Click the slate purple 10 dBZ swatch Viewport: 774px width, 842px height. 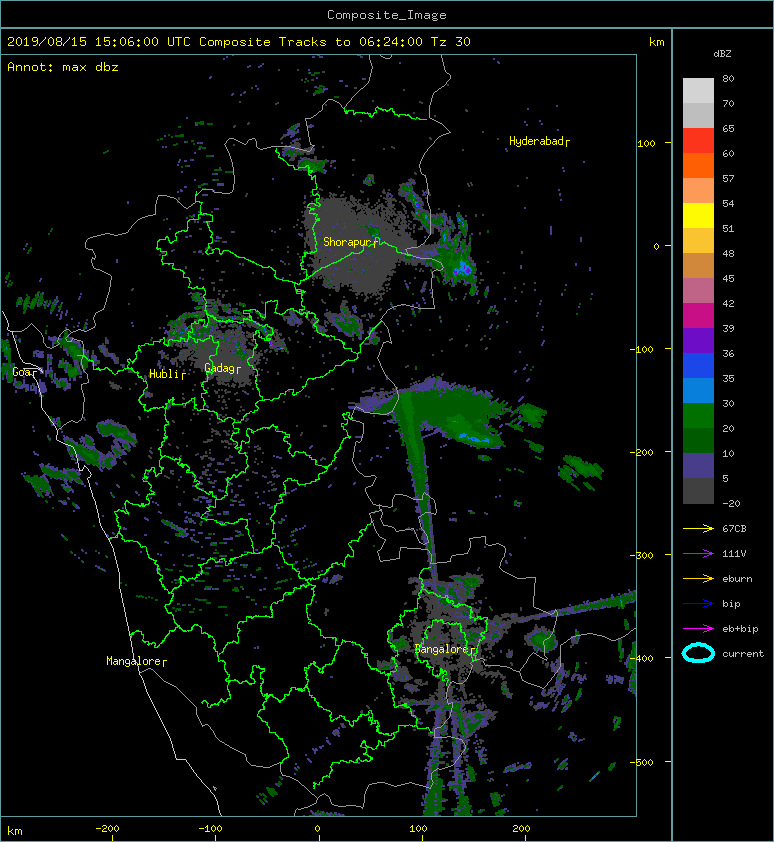pos(698,466)
